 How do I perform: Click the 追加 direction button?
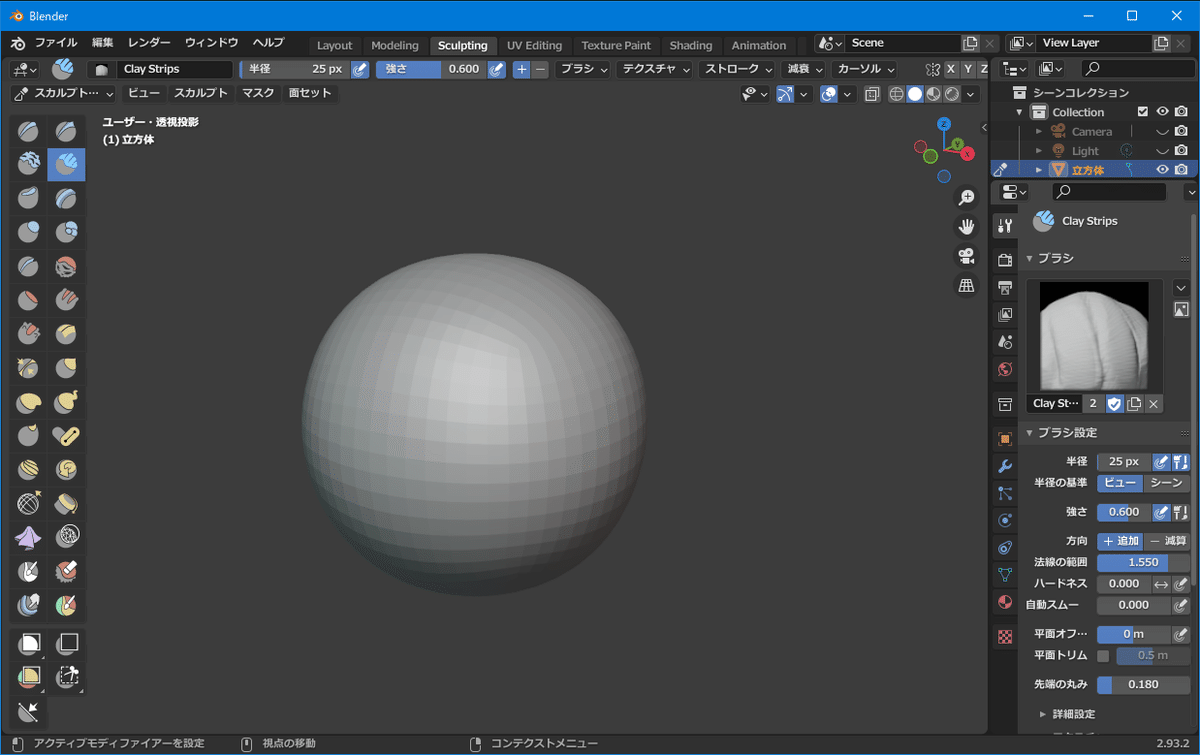(x=1121, y=541)
